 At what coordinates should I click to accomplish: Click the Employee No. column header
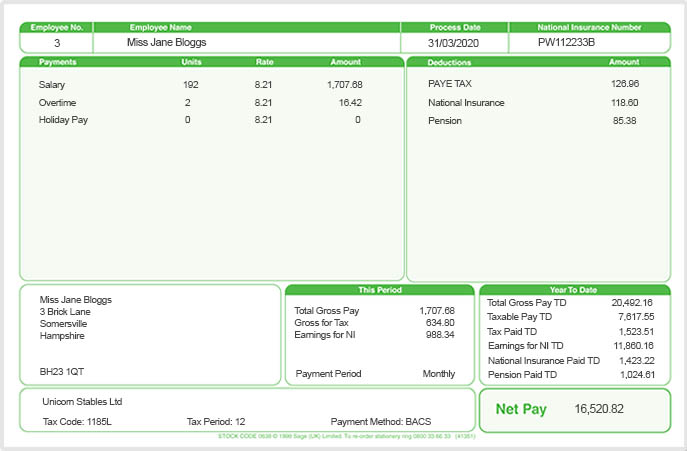pos(57,27)
